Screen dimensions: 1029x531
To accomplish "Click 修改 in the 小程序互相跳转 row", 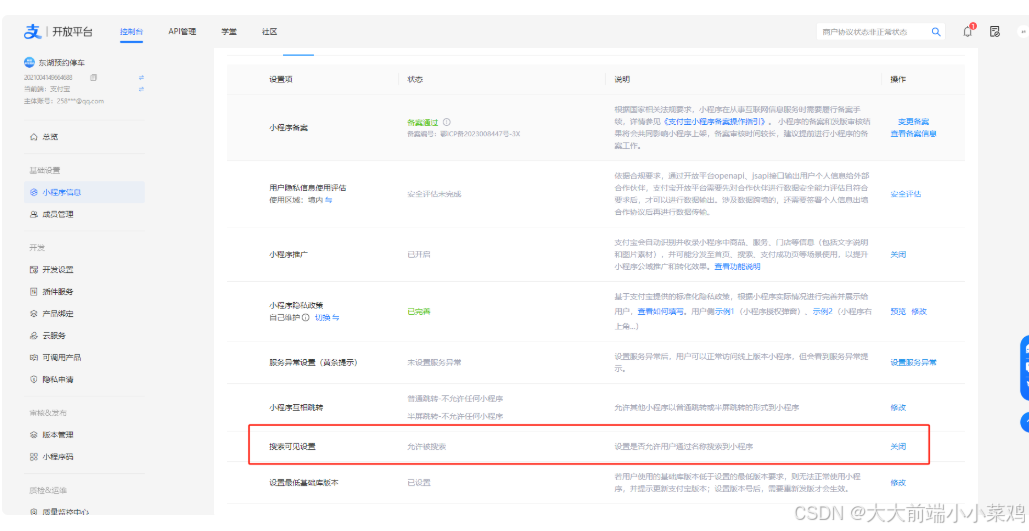I will [x=898, y=408].
